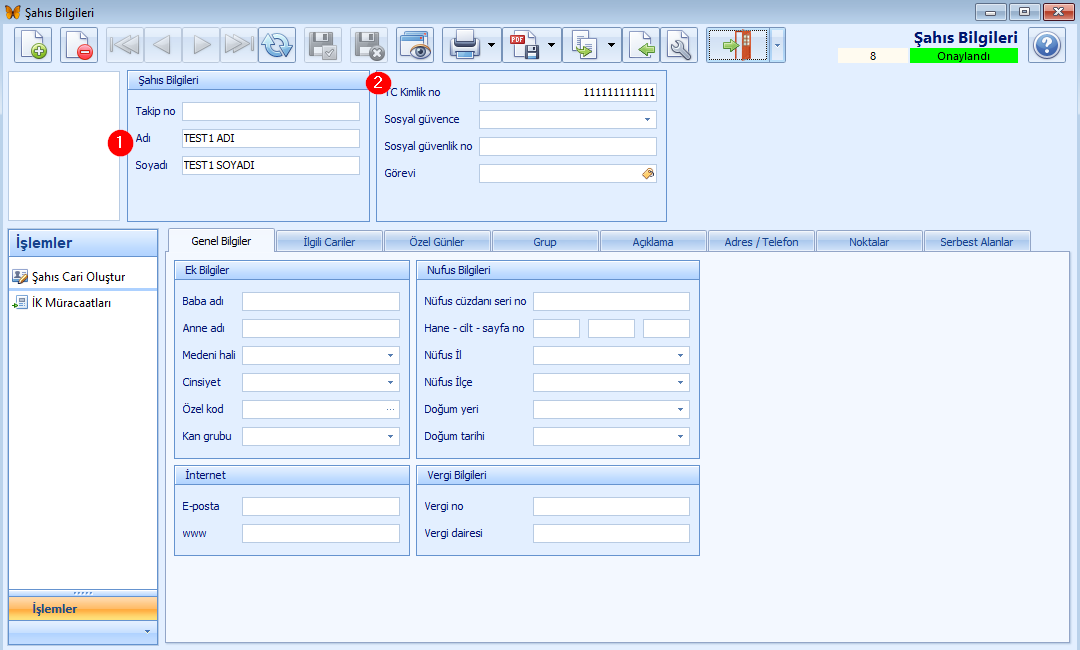The image size is (1080, 650).
Task: Click the document wrench settings icon
Action: [679, 45]
